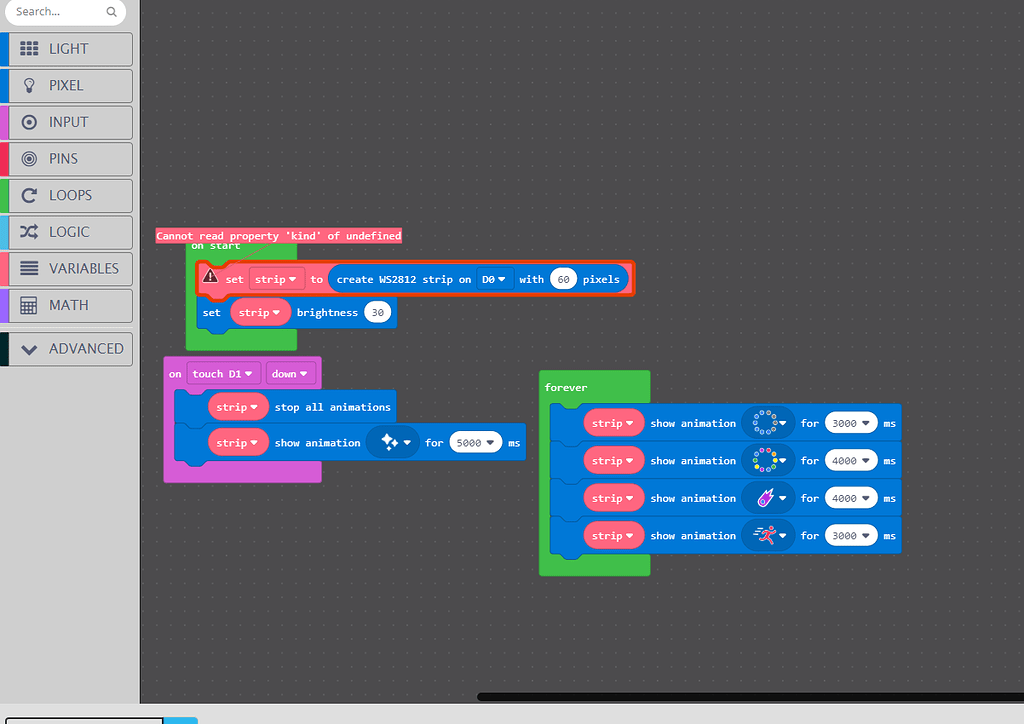
Task: Click the LOOPS circular arrow icon
Action: click(29, 195)
